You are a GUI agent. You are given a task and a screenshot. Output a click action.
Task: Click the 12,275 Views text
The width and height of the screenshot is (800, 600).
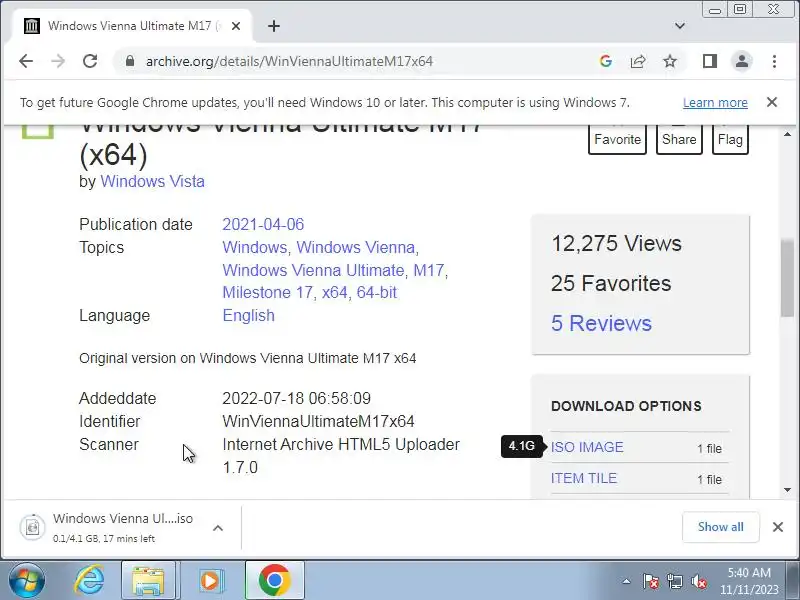click(616, 243)
